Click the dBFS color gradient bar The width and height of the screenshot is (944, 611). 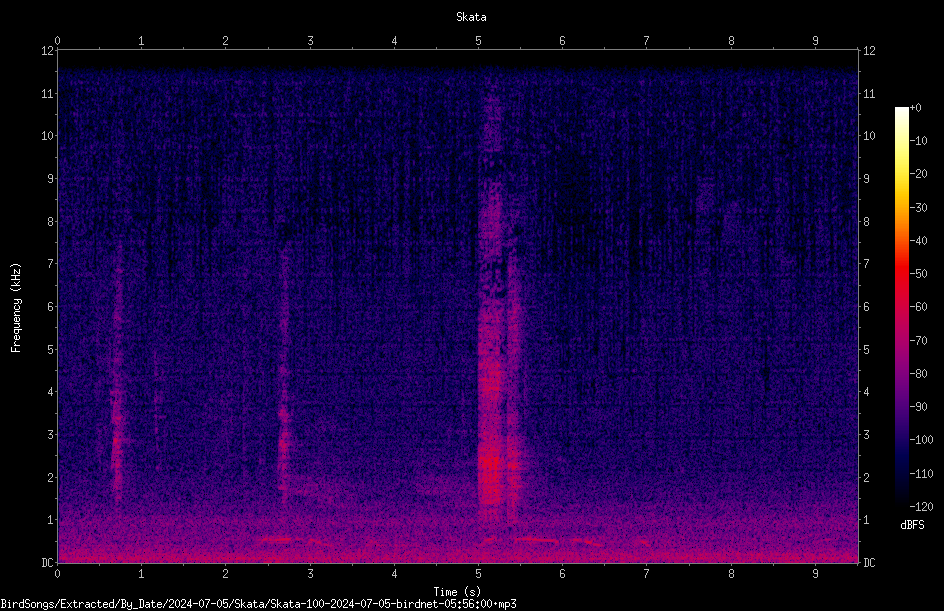[901, 307]
